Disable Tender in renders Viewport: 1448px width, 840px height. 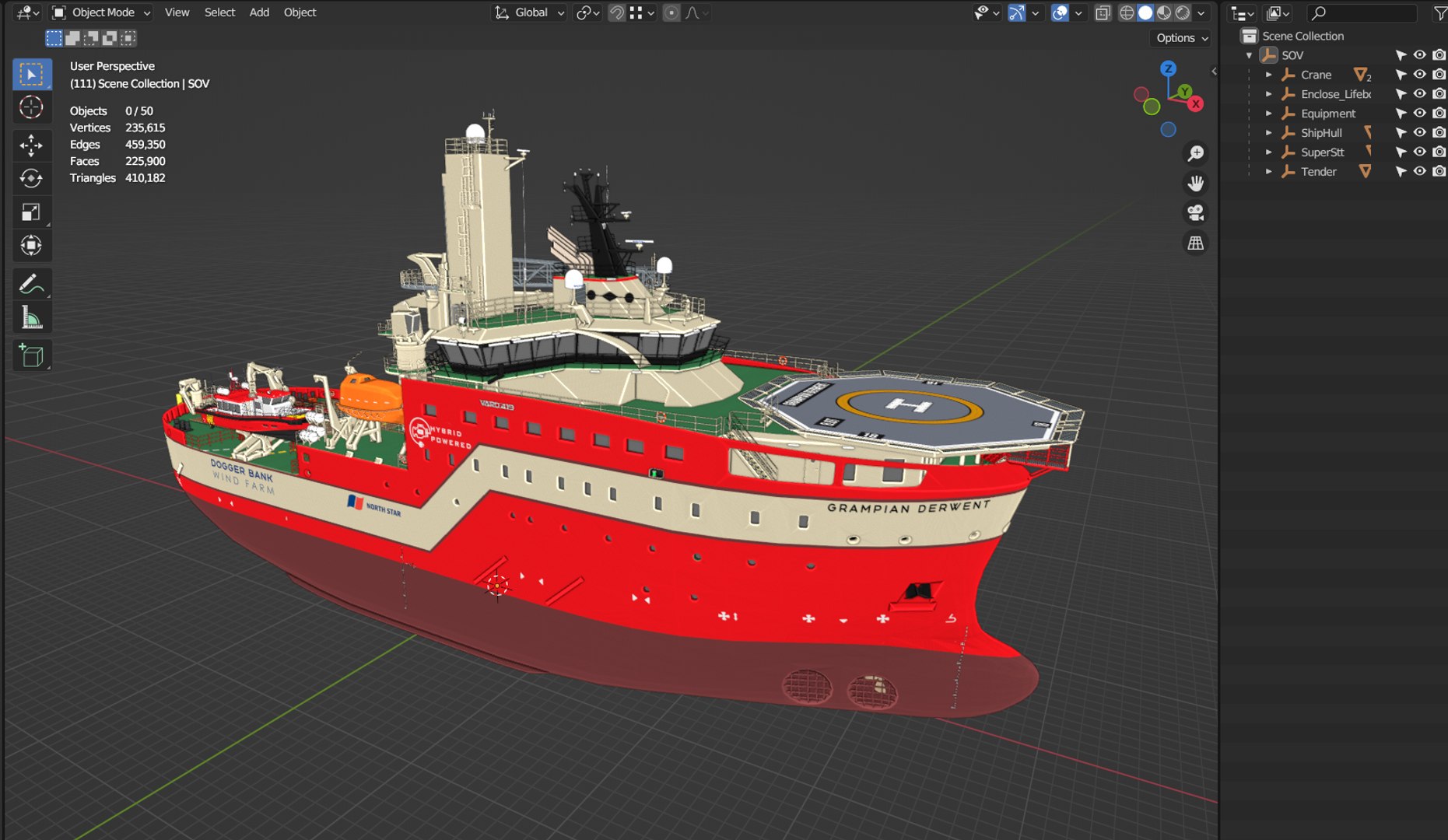point(1439,171)
